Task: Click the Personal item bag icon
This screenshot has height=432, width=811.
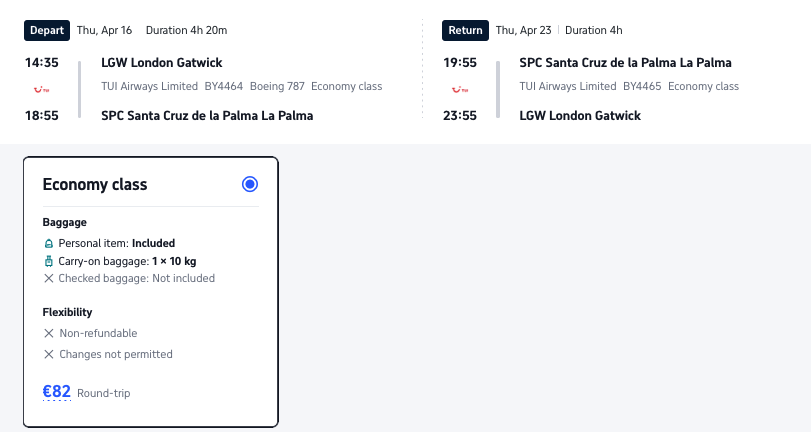Action: pyautogui.click(x=49, y=243)
